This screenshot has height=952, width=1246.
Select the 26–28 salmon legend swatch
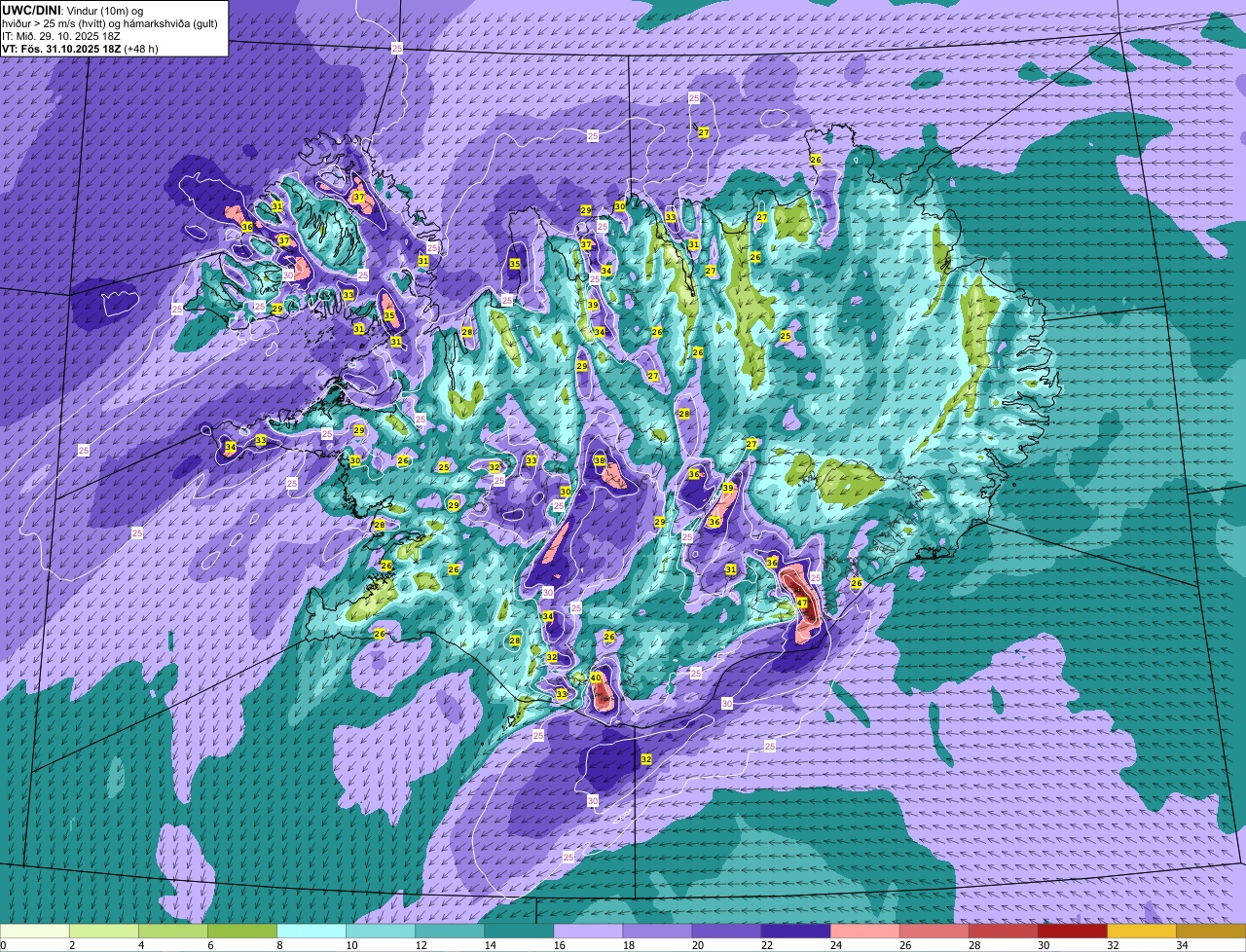click(934, 931)
